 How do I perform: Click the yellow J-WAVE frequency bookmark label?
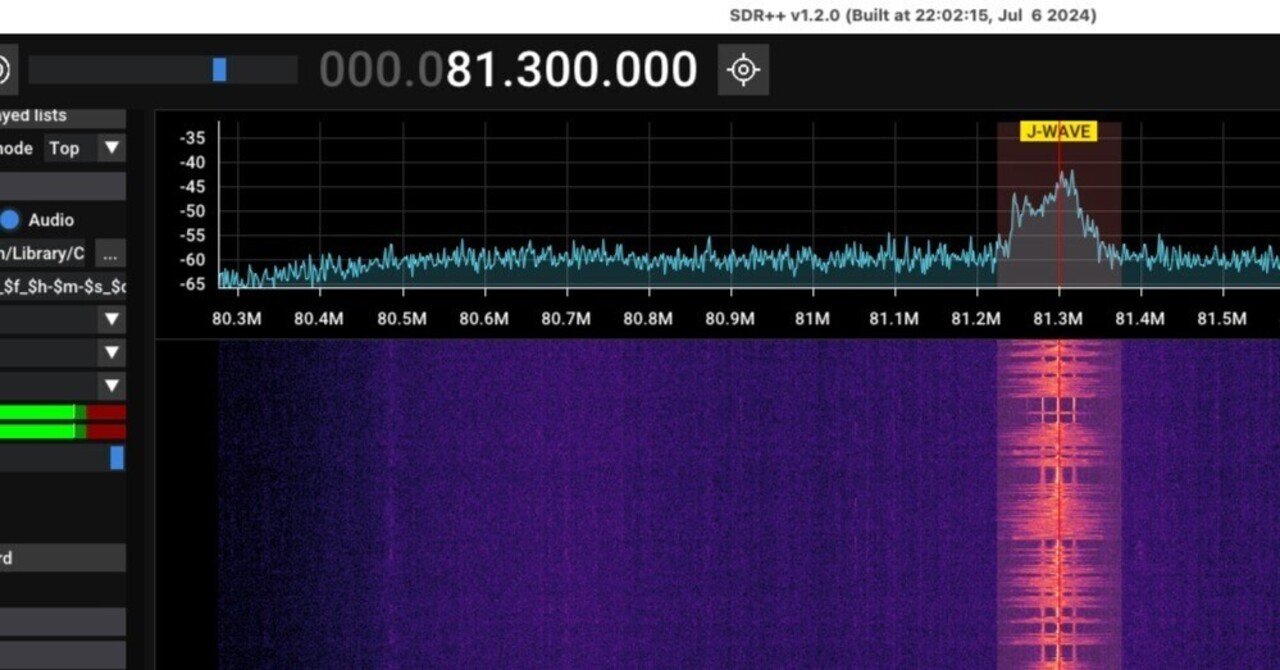tap(1058, 130)
